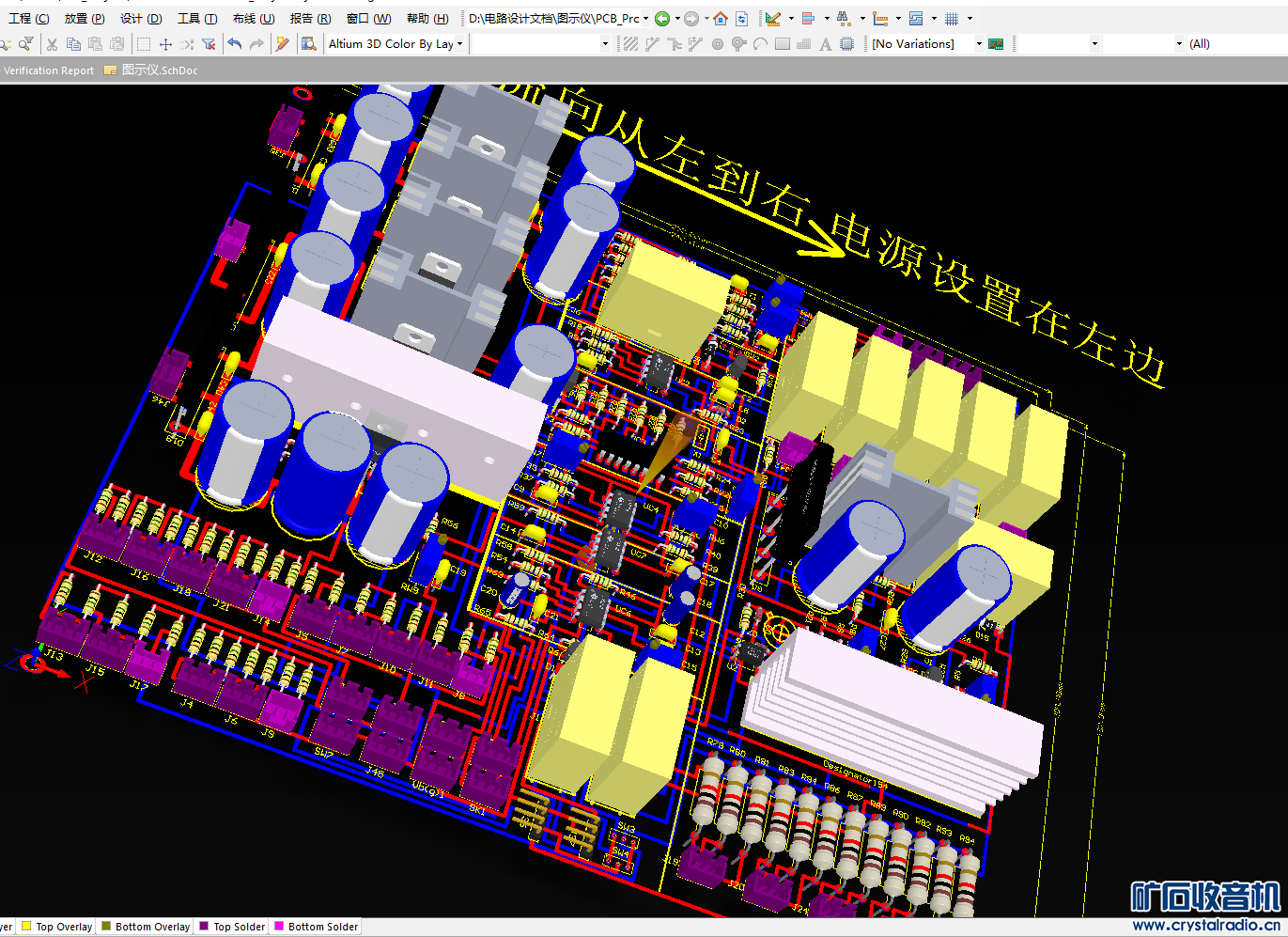Select the Bottom Solder layer tab
The image size is (1288, 937).
(x=316, y=927)
